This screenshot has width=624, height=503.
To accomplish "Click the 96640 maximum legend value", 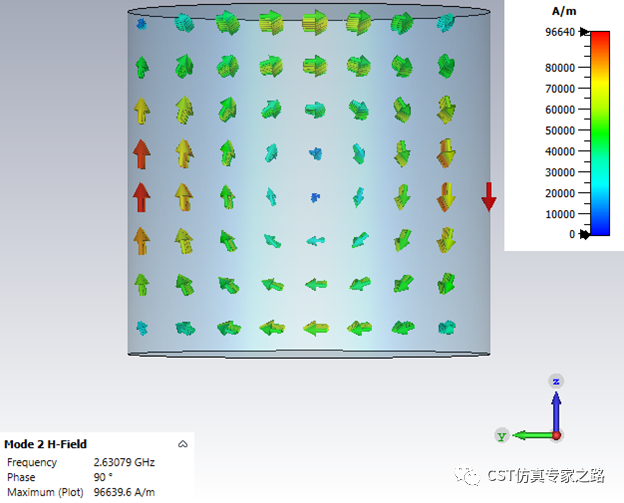I will [560, 32].
